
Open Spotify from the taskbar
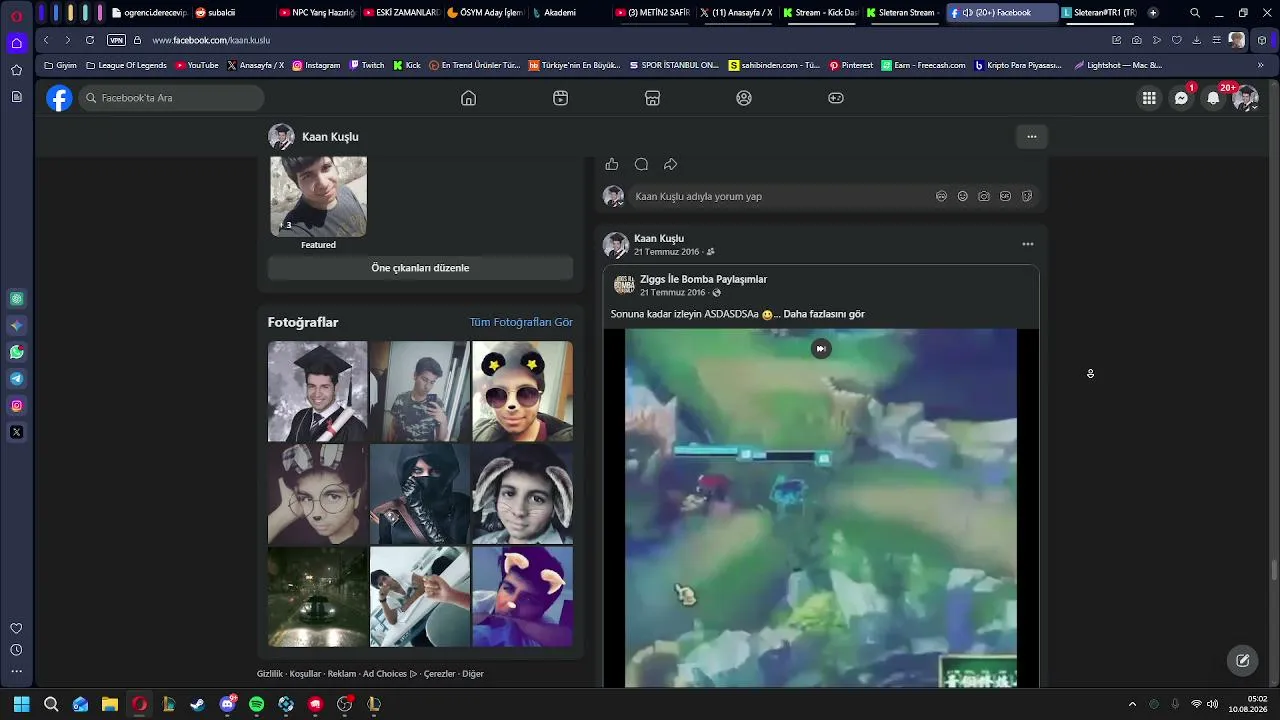tap(256, 704)
